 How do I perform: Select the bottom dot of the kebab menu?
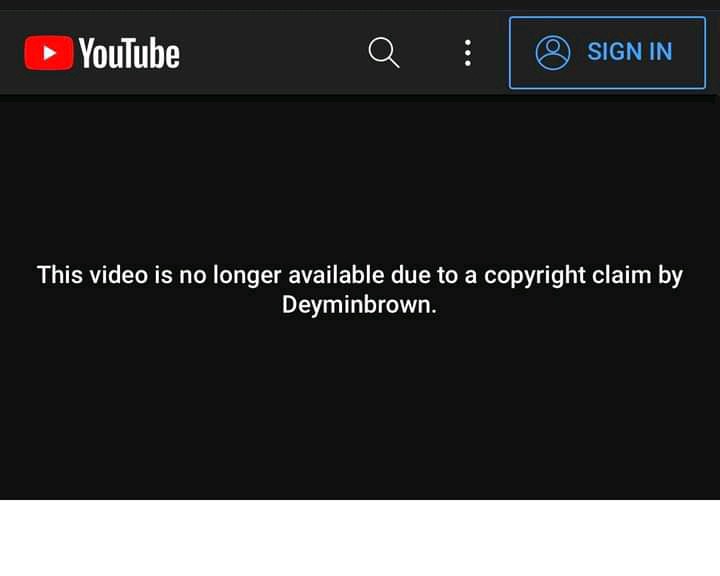pos(467,63)
